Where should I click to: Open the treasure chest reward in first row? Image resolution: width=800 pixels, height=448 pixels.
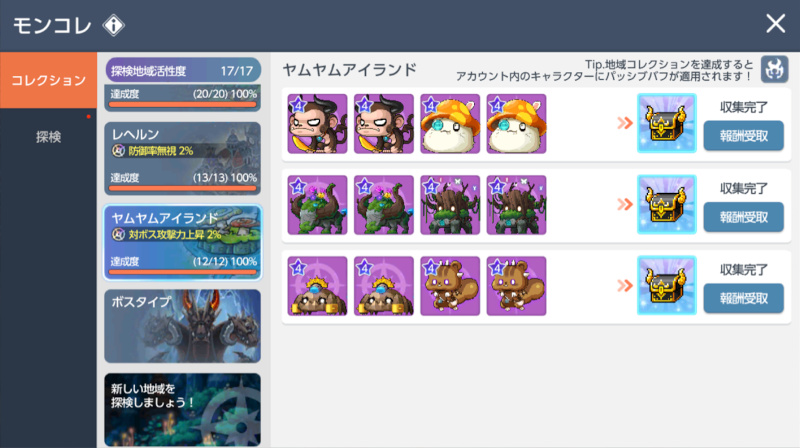[666, 123]
